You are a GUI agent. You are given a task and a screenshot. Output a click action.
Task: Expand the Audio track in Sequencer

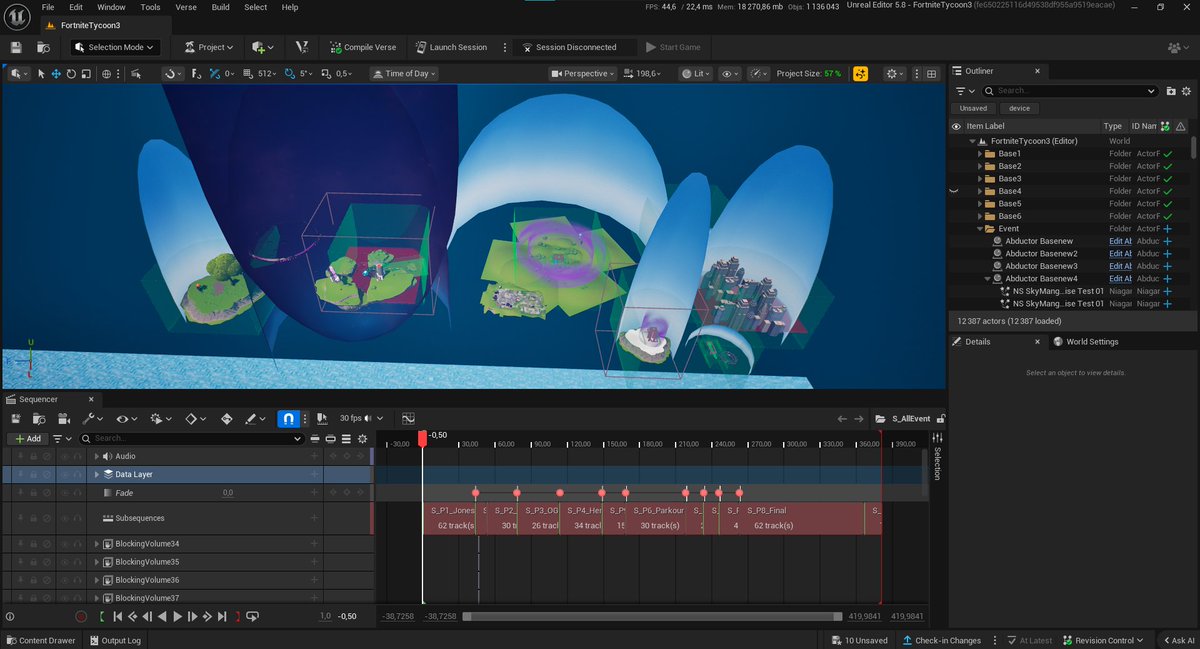point(97,456)
